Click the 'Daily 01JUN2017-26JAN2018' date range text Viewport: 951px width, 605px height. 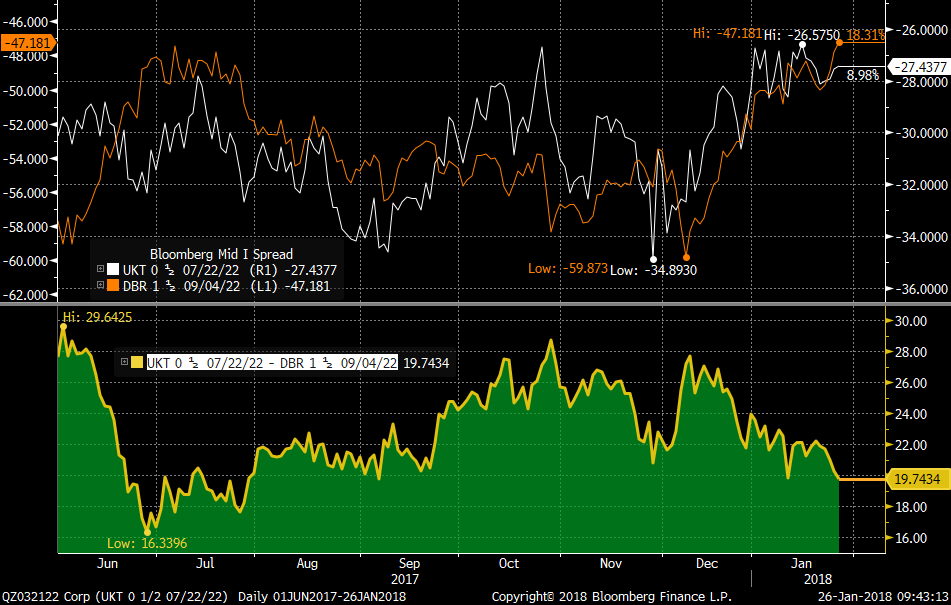322,597
